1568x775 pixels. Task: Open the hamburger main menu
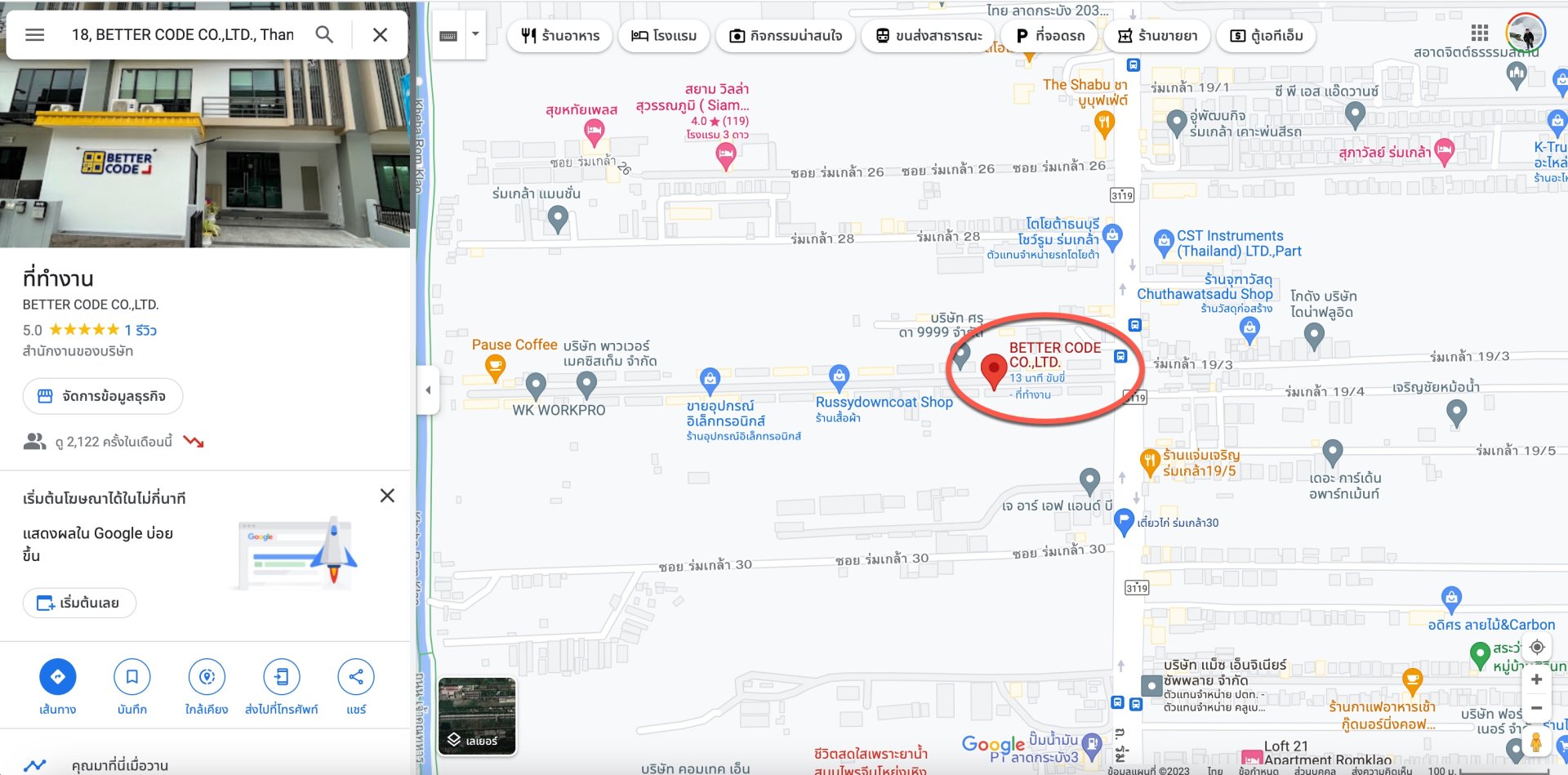[x=34, y=35]
